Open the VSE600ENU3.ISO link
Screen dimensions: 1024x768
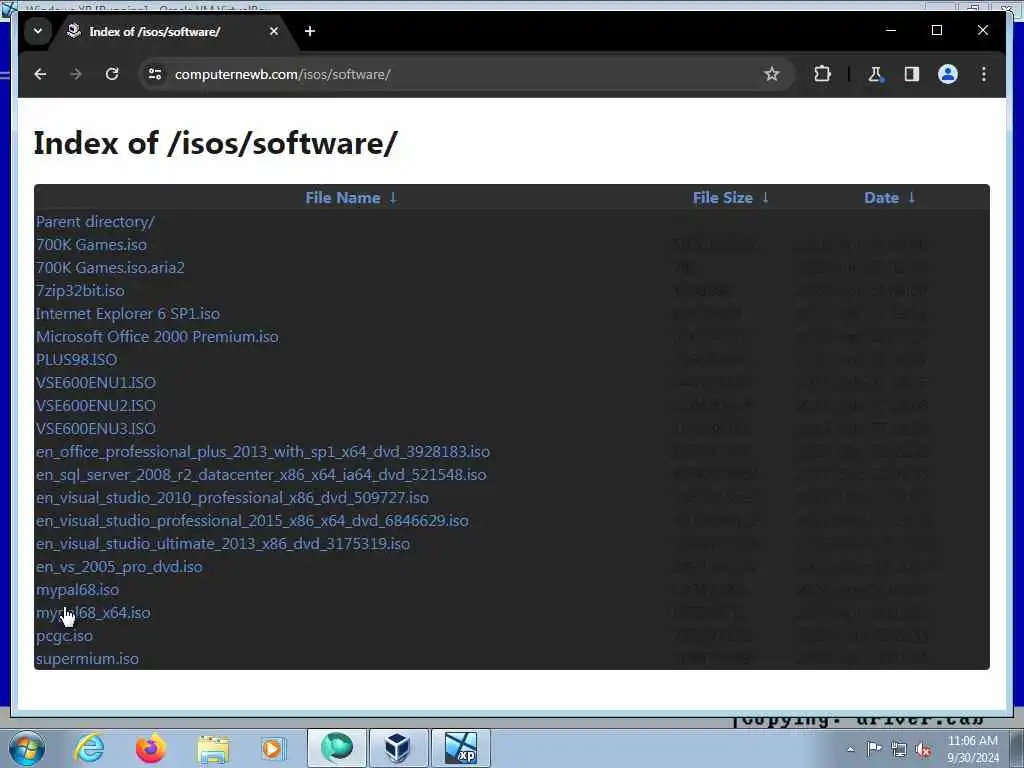96,428
